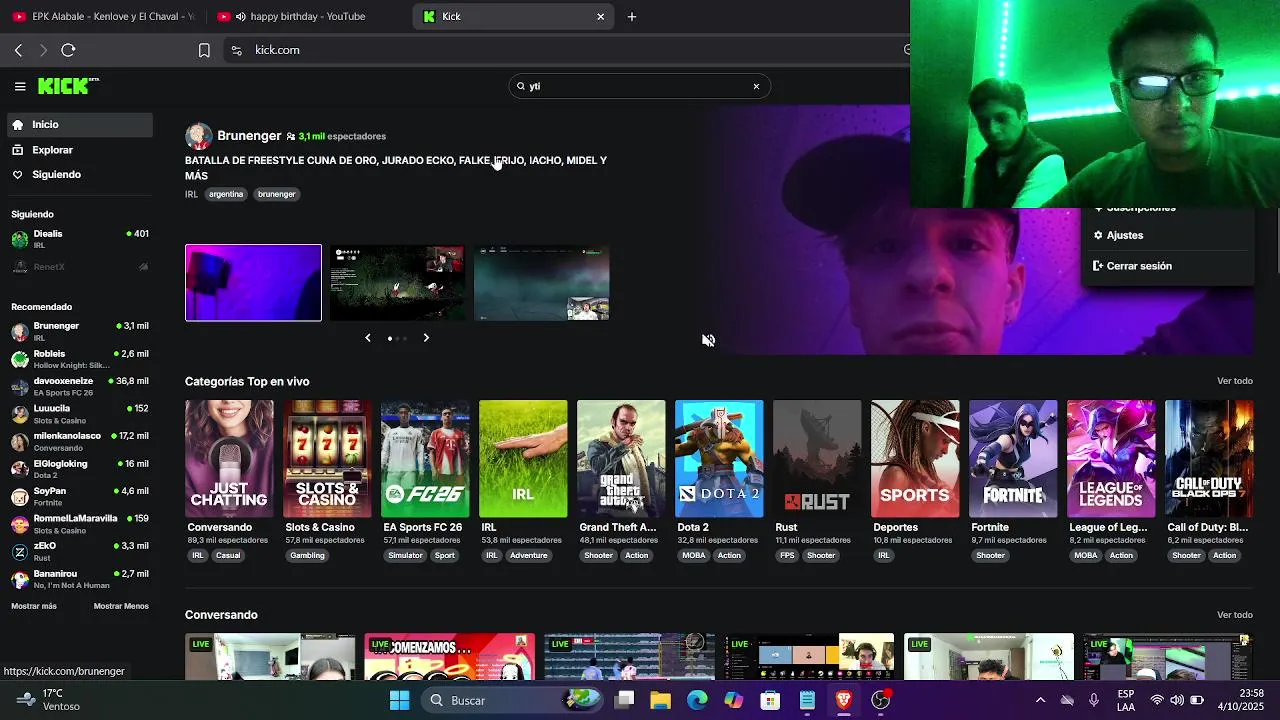Open a new browser tab
The height and width of the screenshot is (720, 1280).
pyautogui.click(x=632, y=17)
